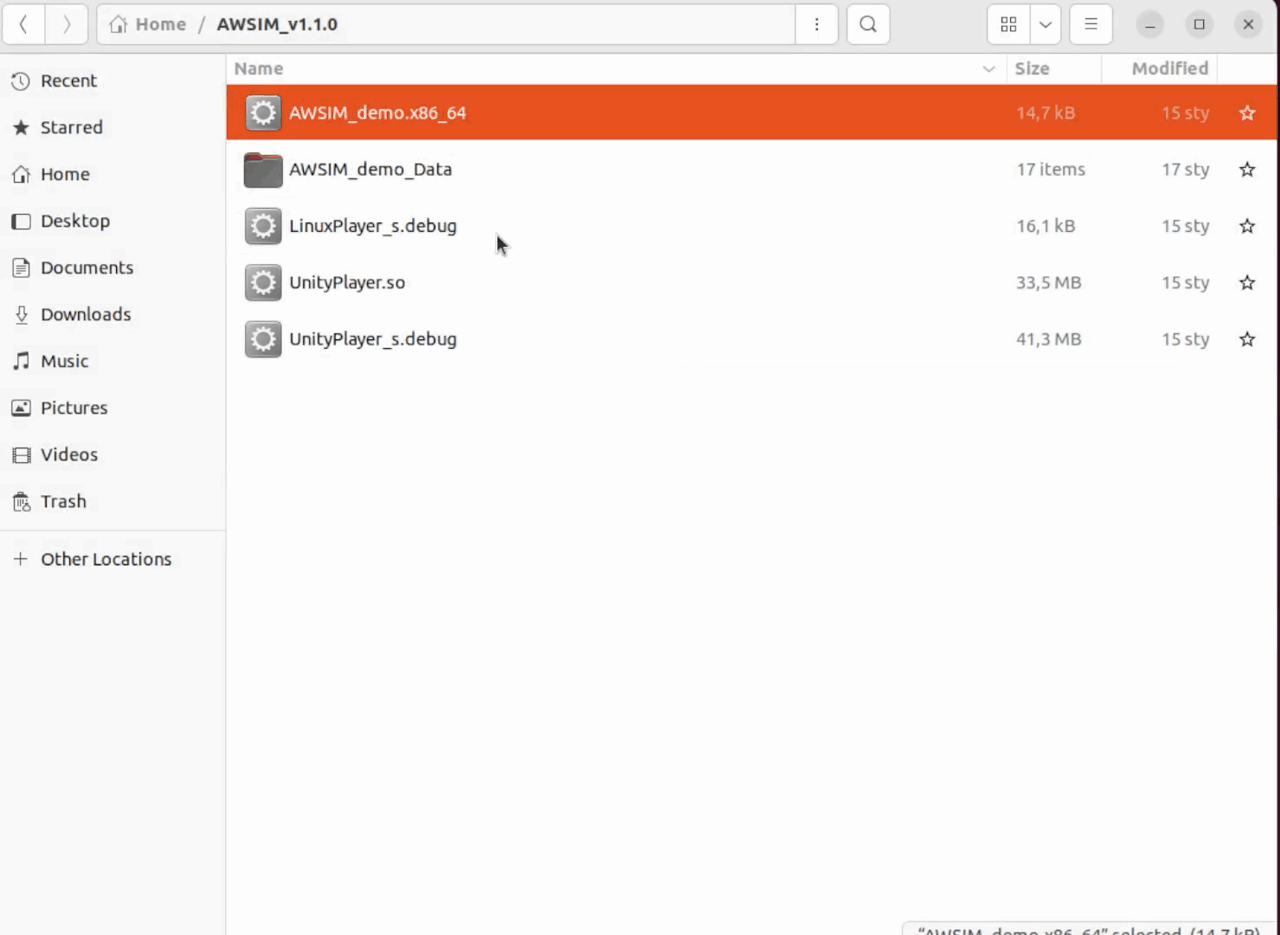Click the gear icon of UnityPlayer.so

263,282
